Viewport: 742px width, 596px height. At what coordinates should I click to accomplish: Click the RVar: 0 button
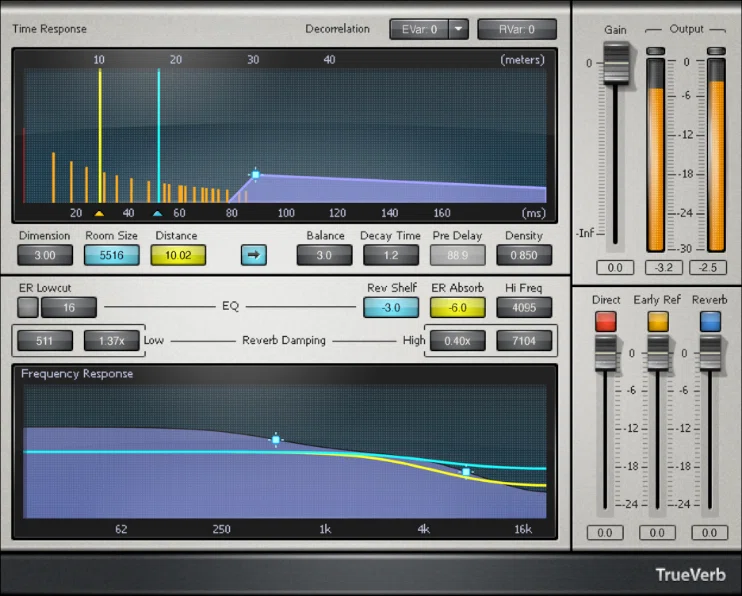point(517,29)
